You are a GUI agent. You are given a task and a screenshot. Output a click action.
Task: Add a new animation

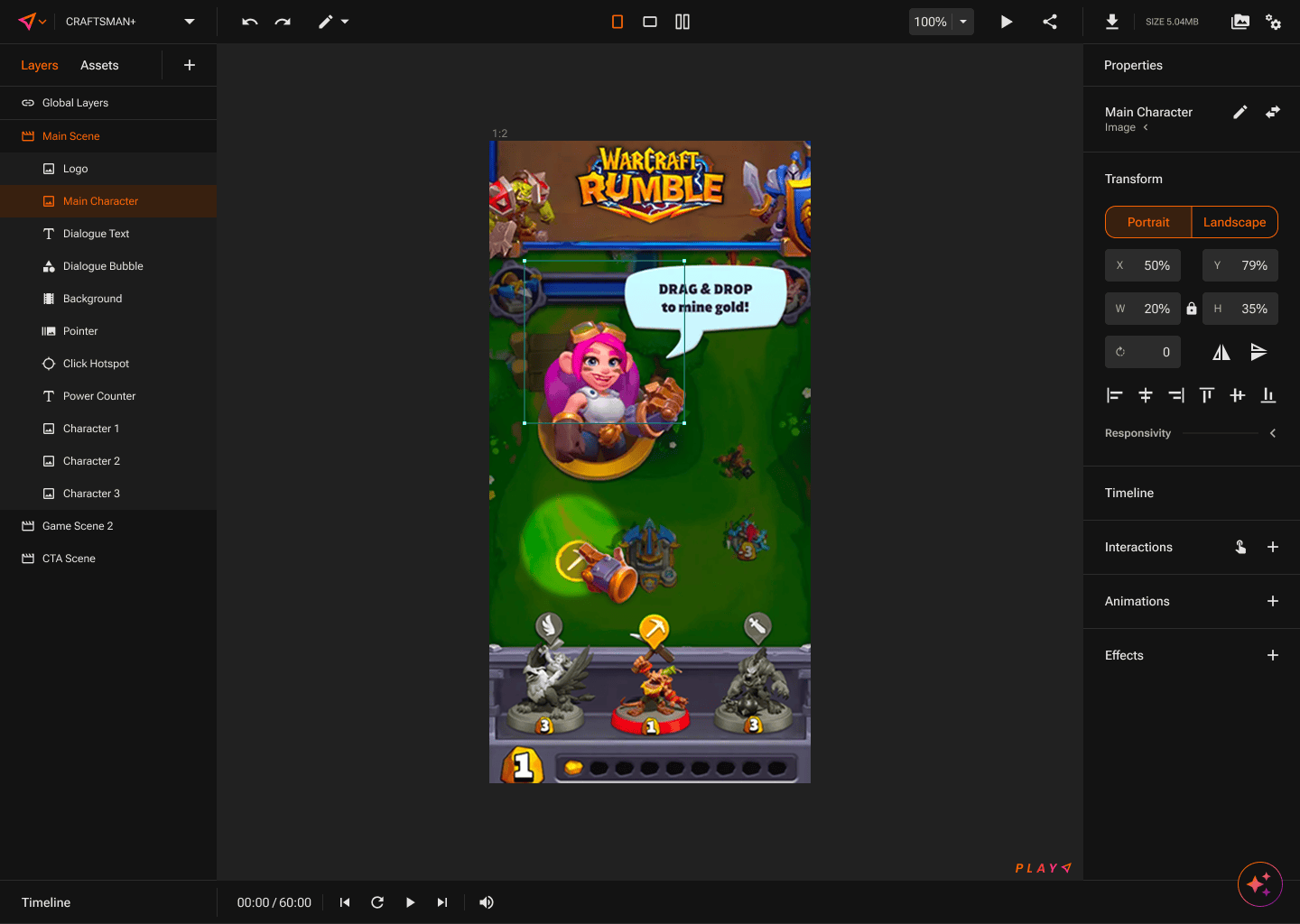point(1273,601)
